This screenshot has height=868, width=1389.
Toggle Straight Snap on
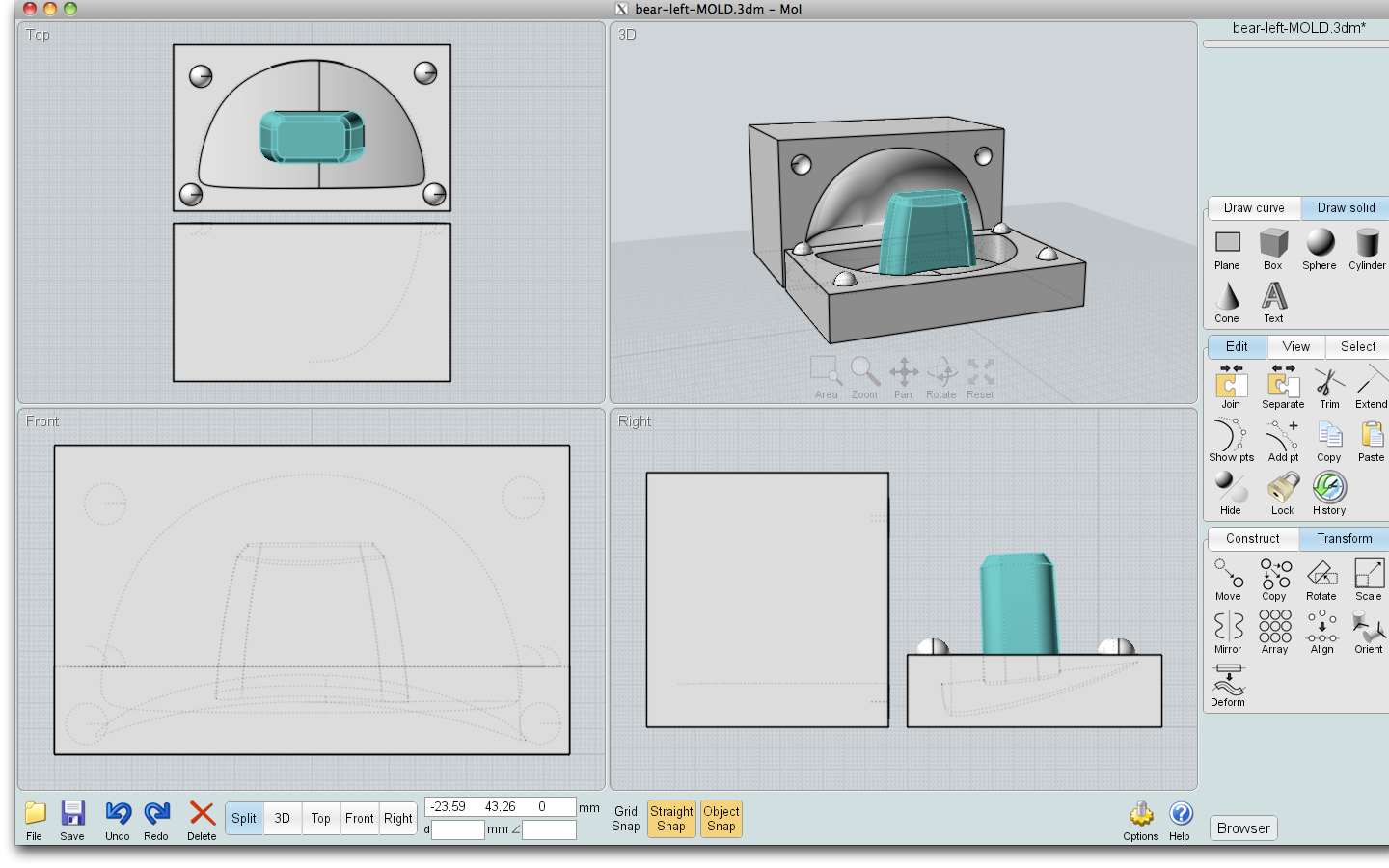671,818
